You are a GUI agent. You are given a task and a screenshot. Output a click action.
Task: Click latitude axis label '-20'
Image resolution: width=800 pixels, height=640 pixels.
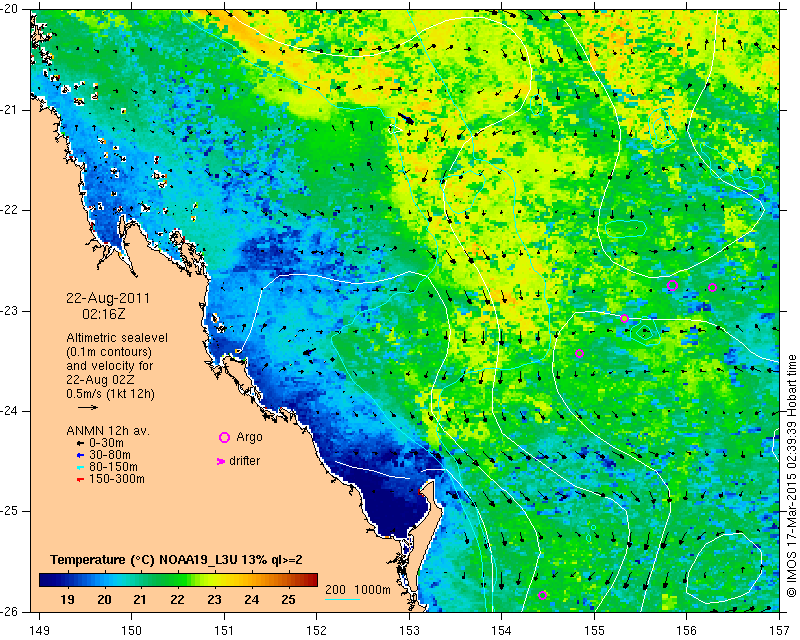pyautogui.click(x=11, y=9)
